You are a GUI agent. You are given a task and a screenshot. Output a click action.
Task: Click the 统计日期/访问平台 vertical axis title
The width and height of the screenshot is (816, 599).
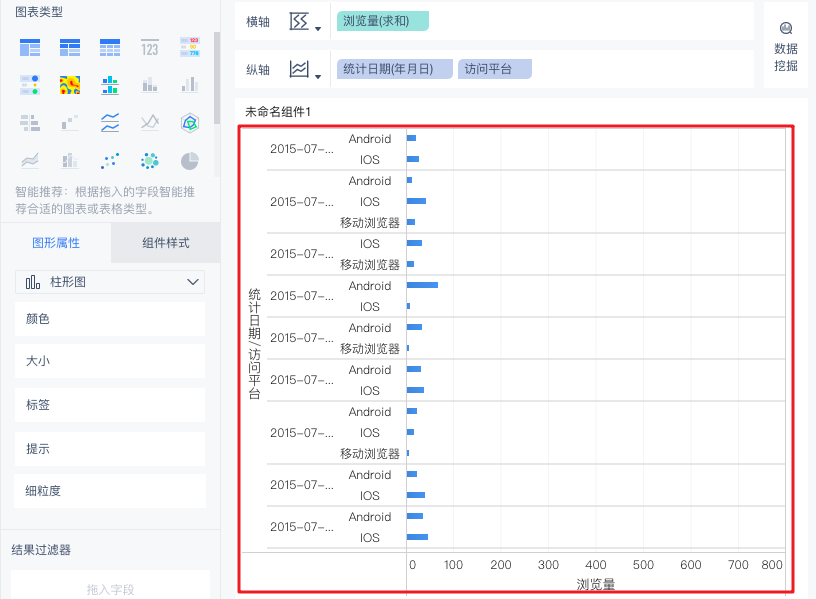point(254,343)
